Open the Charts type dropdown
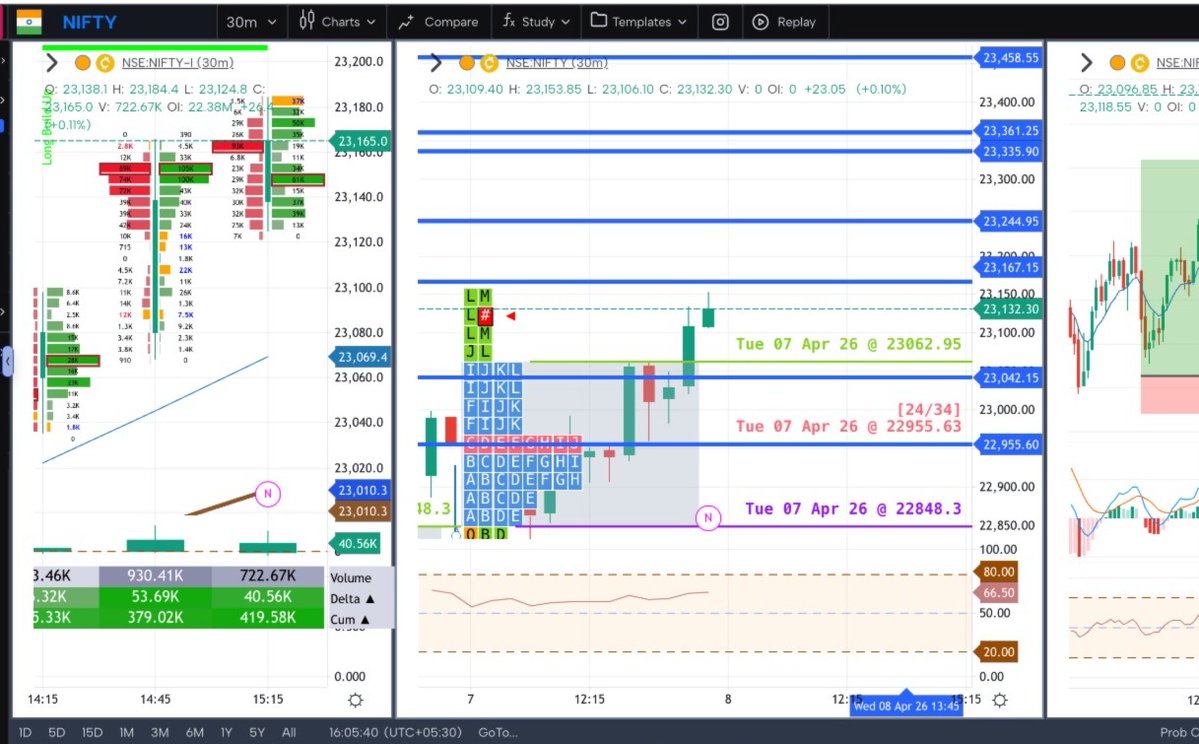Image resolution: width=1199 pixels, height=744 pixels. 337,21
